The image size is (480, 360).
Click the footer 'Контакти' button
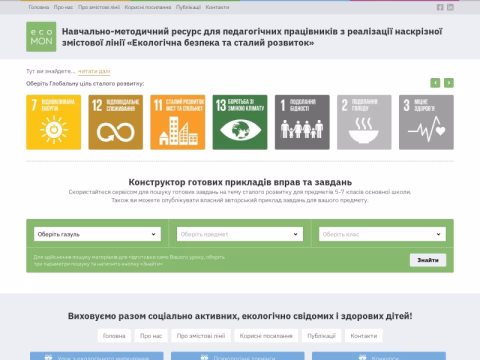coord(364,336)
